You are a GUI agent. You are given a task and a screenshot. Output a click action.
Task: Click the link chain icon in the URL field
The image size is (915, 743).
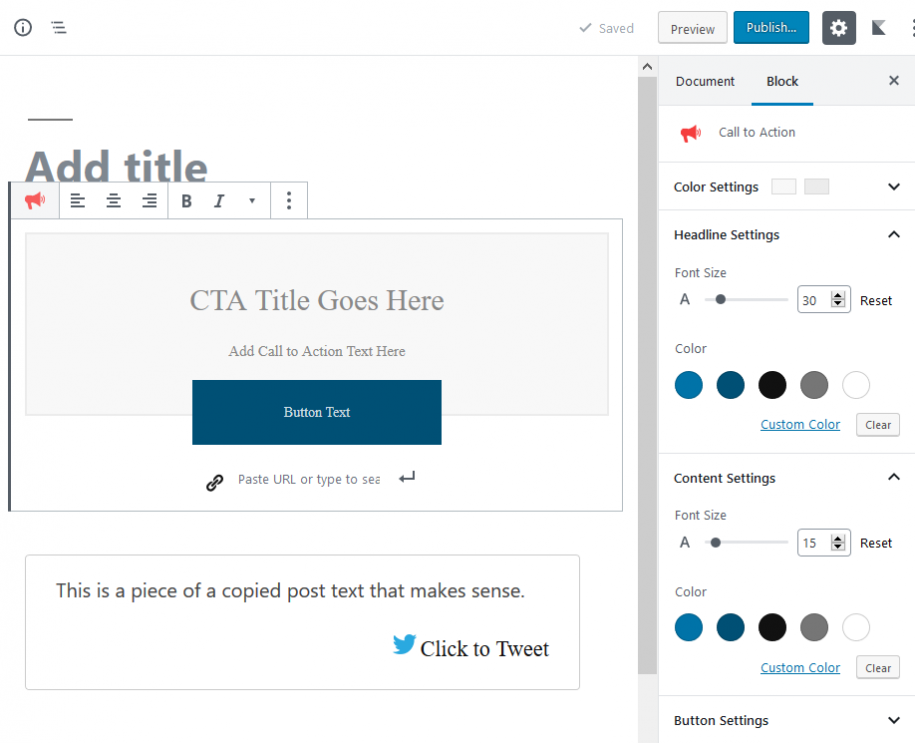tap(214, 479)
